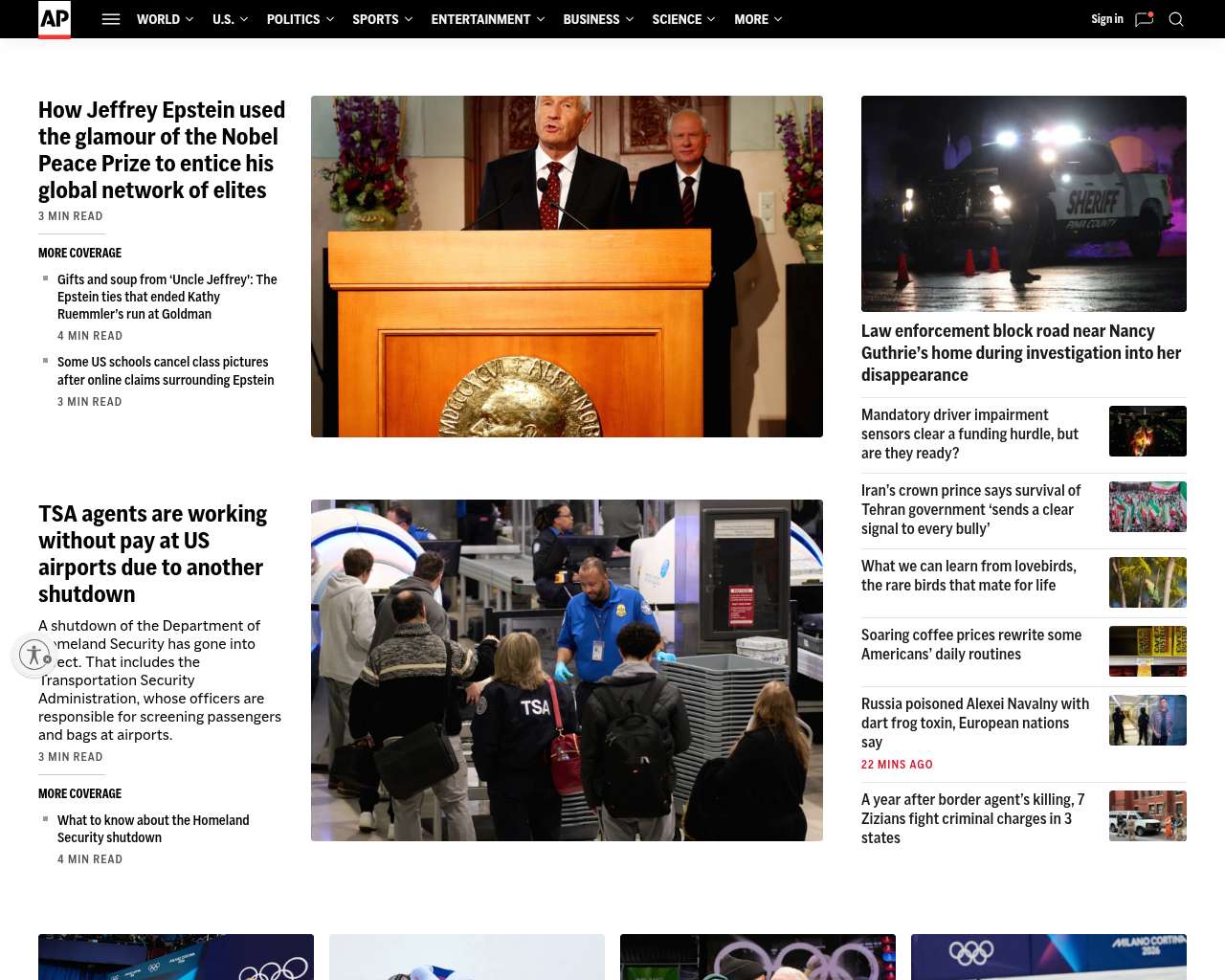1225x980 pixels.
Task: Expand the Science menu chevron
Action: click(711, 19)
